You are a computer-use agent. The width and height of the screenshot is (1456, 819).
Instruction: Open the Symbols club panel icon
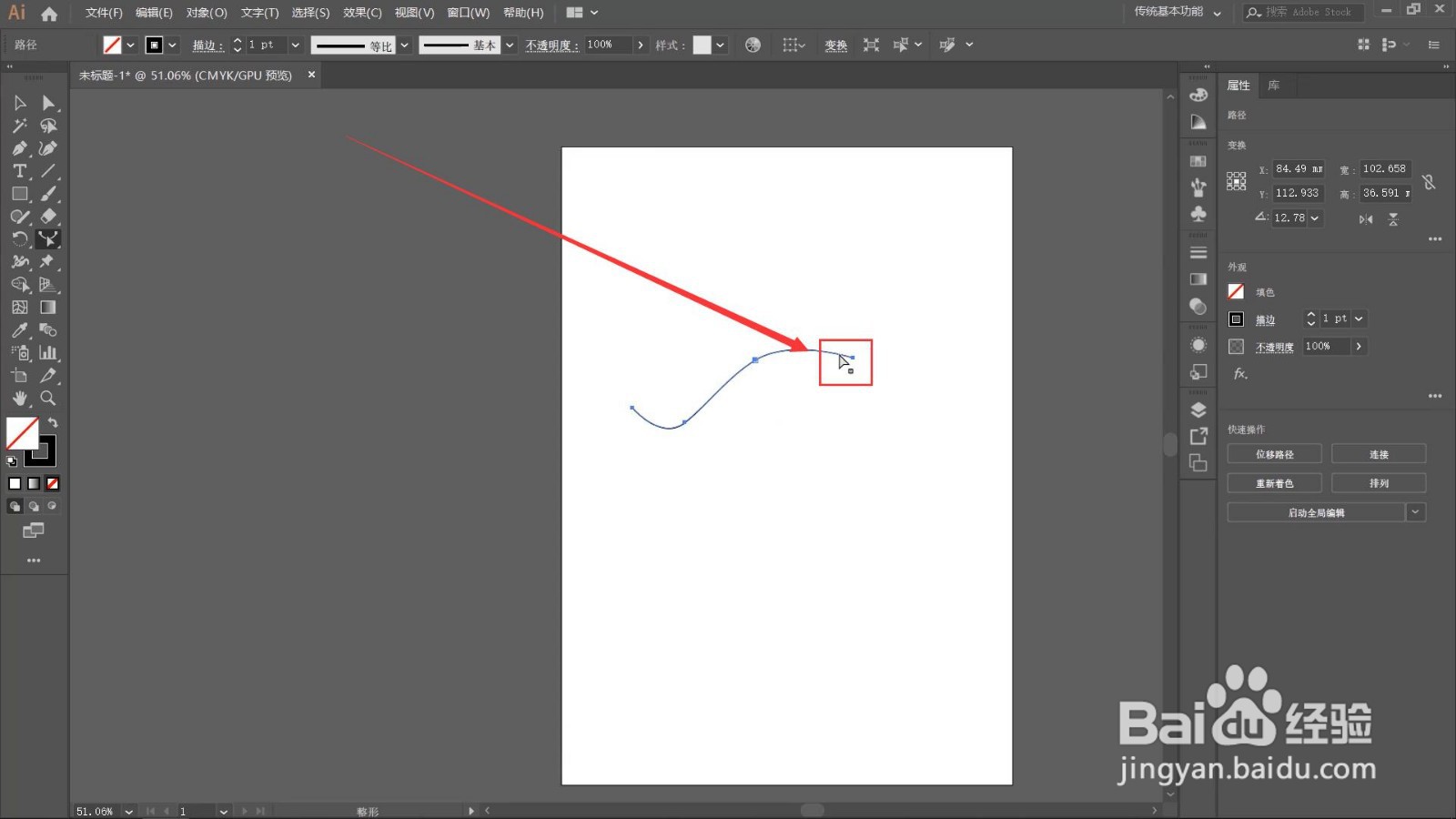coord(1198,214)
